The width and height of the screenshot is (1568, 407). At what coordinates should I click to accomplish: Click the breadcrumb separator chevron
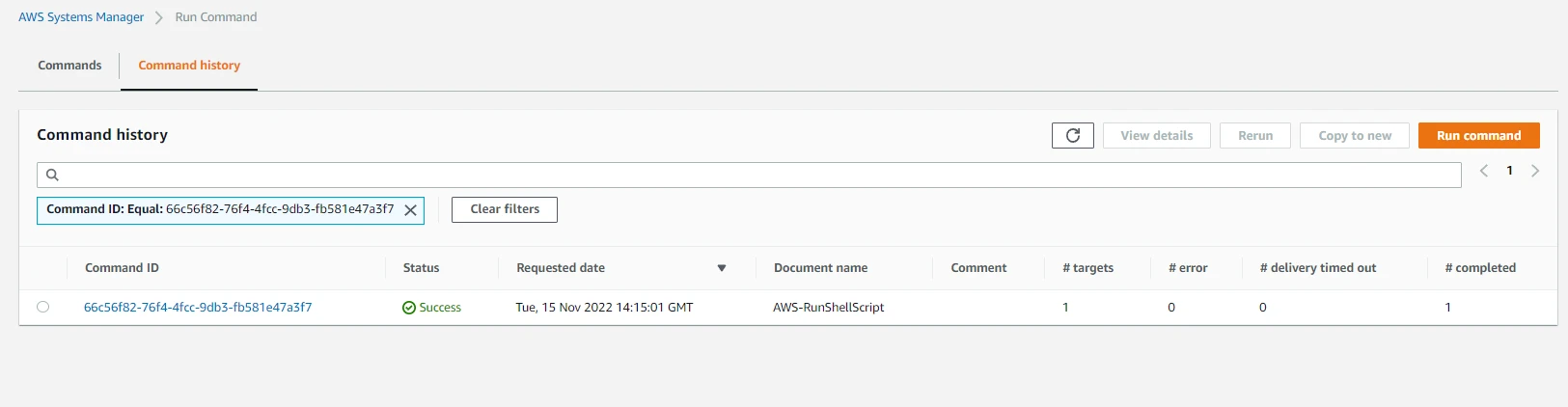click(x=159, y=17)
